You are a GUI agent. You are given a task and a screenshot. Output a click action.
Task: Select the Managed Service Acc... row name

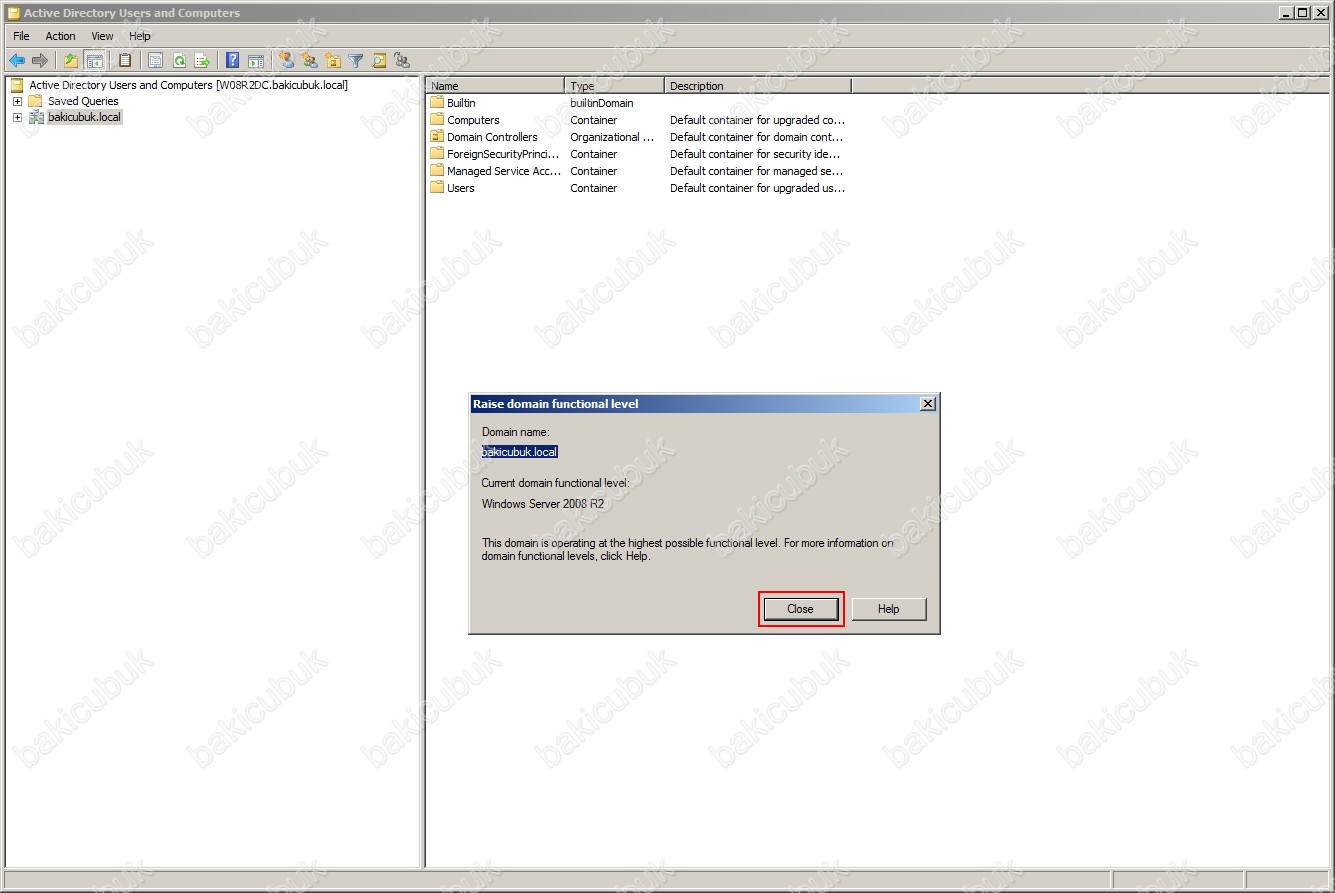tap(504, 171)
